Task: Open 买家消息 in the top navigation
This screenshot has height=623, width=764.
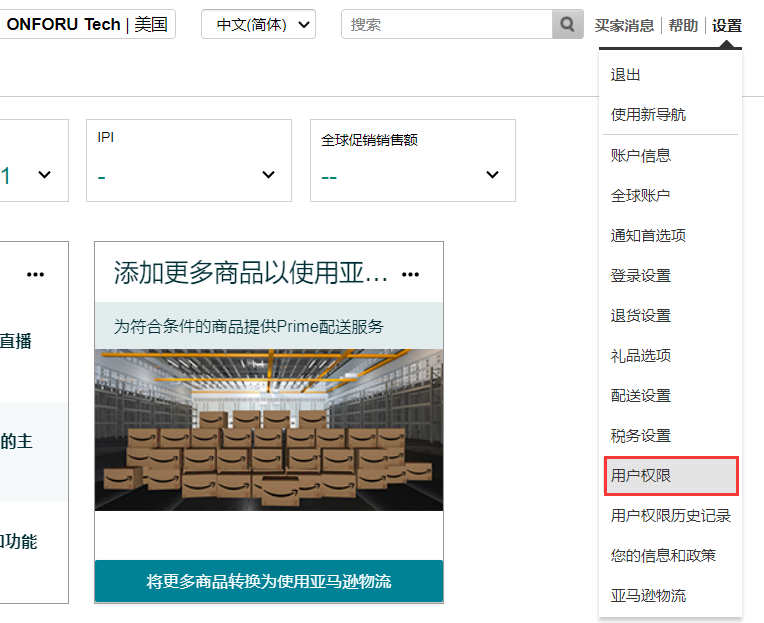Action: coord(624,25)
